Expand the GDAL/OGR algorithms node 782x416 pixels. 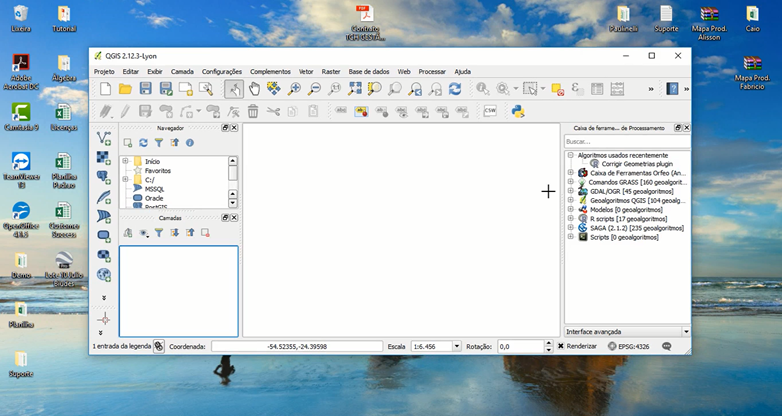coord(571,191)
